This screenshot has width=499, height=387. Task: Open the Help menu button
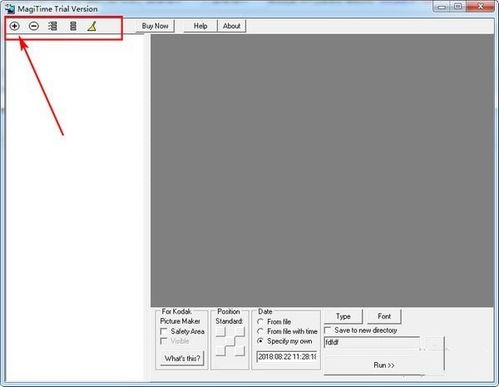coord(200,26)
